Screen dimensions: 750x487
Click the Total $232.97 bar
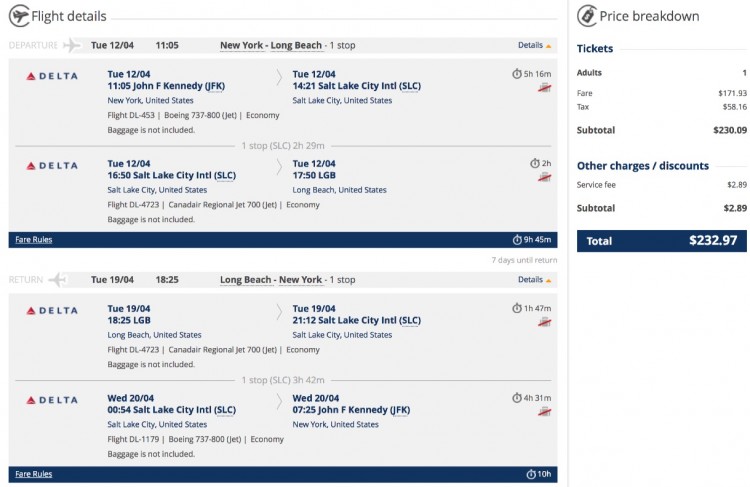click(x=662, y=241)
